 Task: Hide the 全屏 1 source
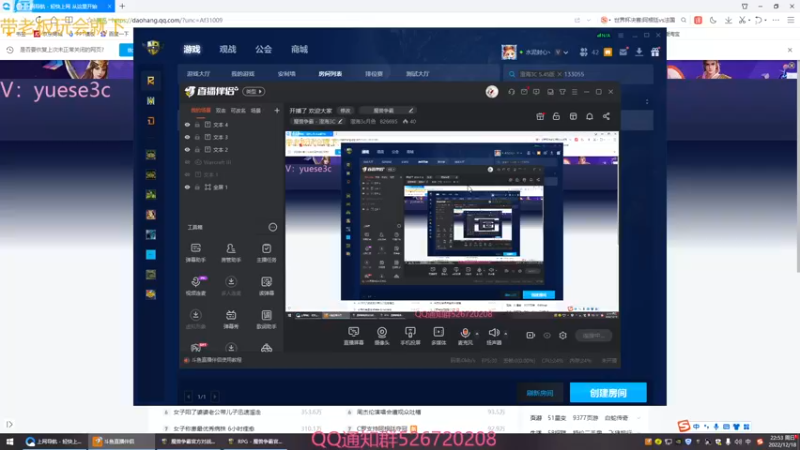pyautogui.click(x=187, y=187)
